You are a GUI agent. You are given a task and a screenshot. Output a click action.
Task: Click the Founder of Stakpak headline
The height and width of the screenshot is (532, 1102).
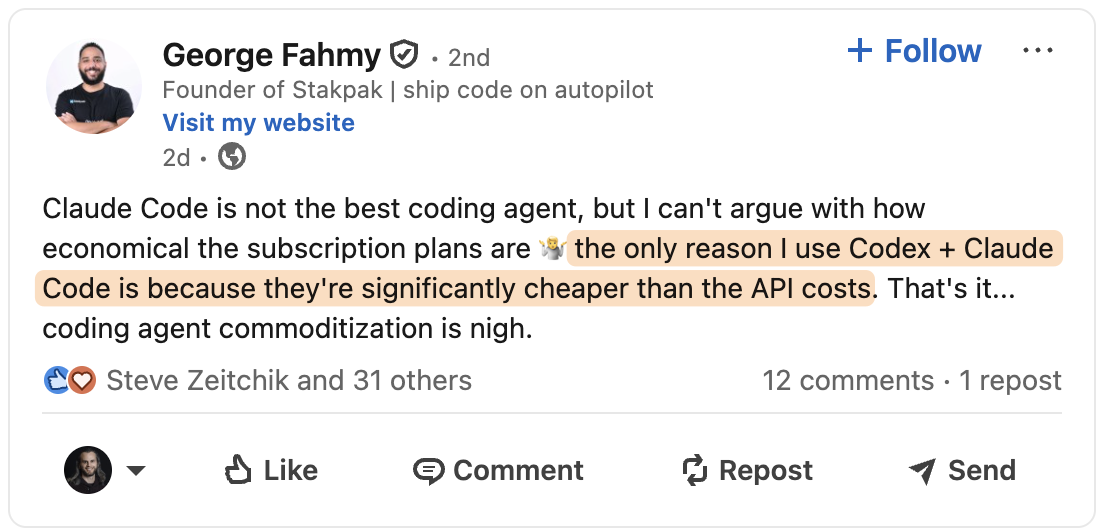408,90
